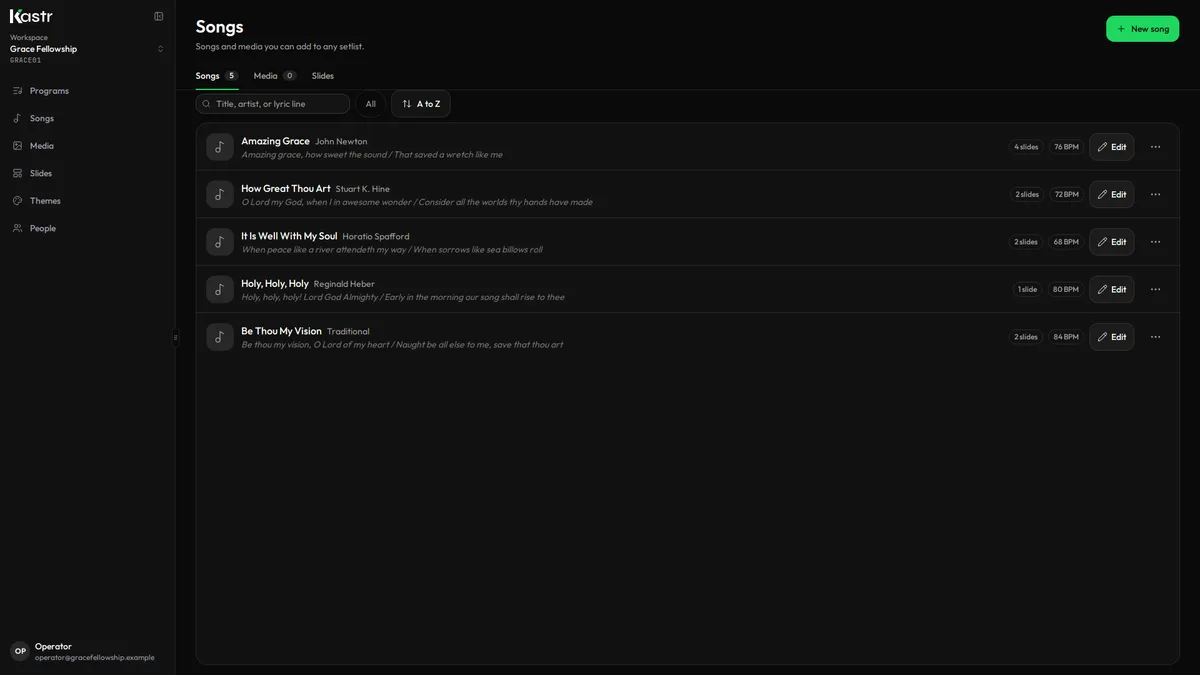This screenshot has width=1200, height=675.
Task: Open Slides in the sidebar
Action: (x=87, y=173)
